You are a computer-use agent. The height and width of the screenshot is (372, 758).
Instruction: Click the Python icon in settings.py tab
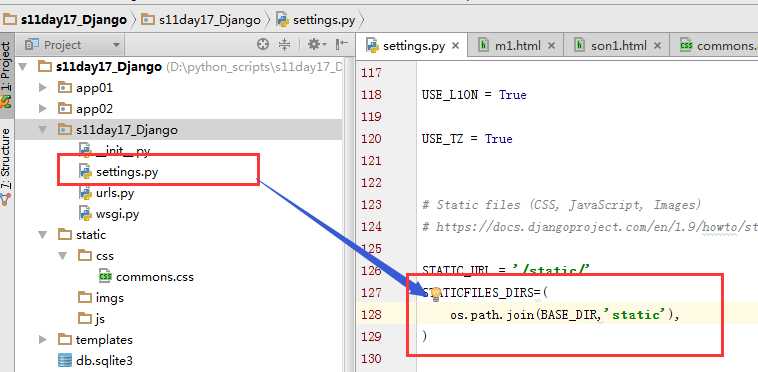[x=373, y=46]
